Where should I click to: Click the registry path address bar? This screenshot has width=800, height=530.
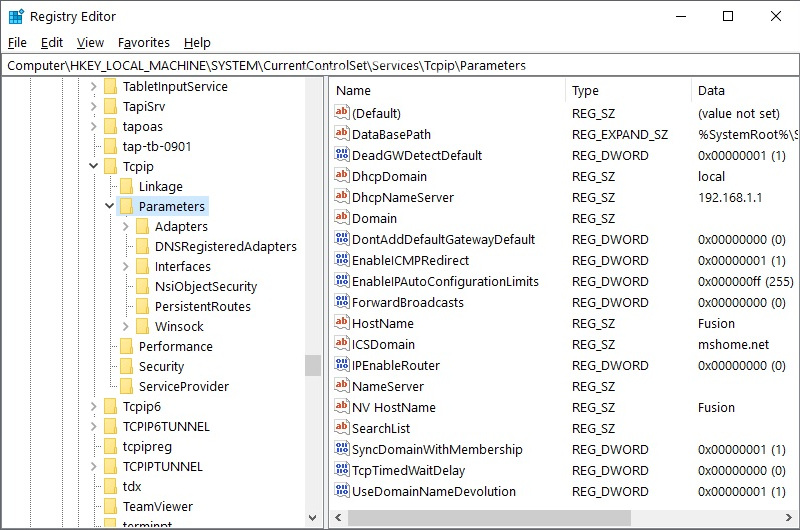point(400,65)
